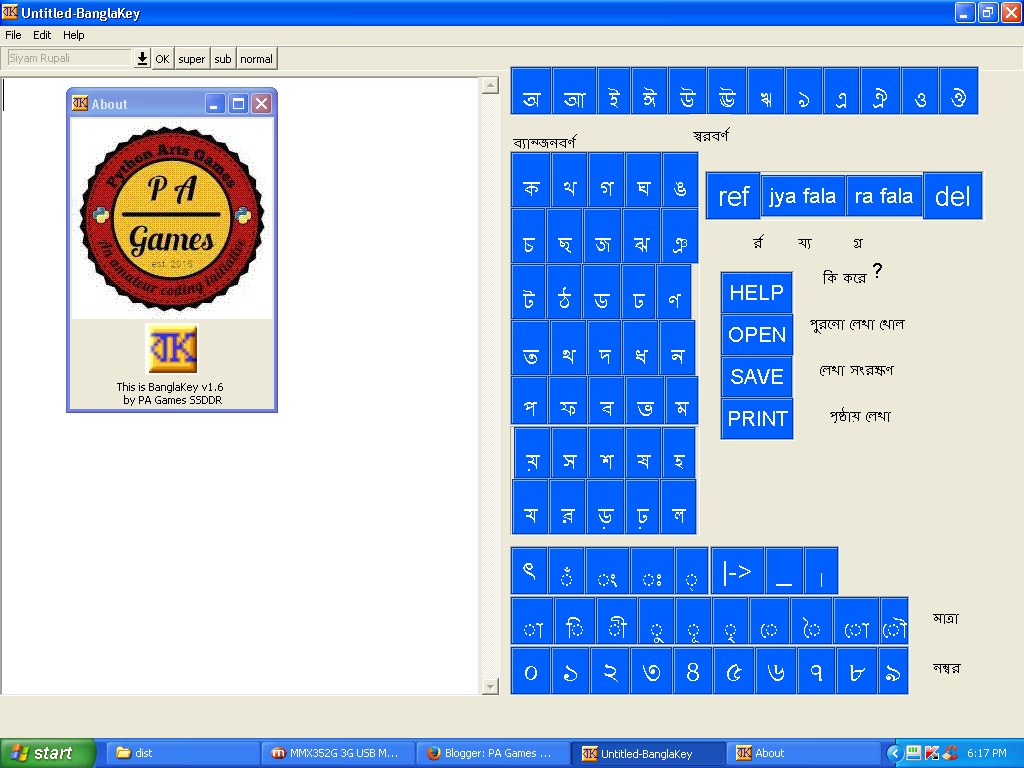Insert the anusvara ং key
Viewport: 1024px width, 768px height.
[607, 570]
